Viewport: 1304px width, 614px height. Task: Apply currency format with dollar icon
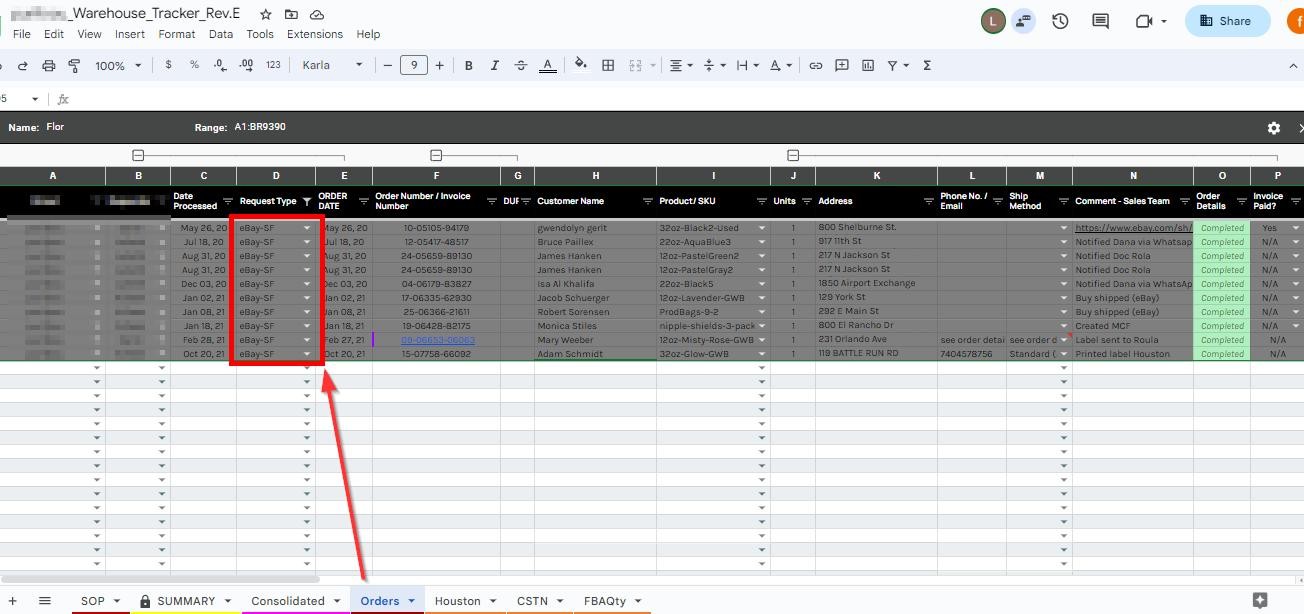168,65
